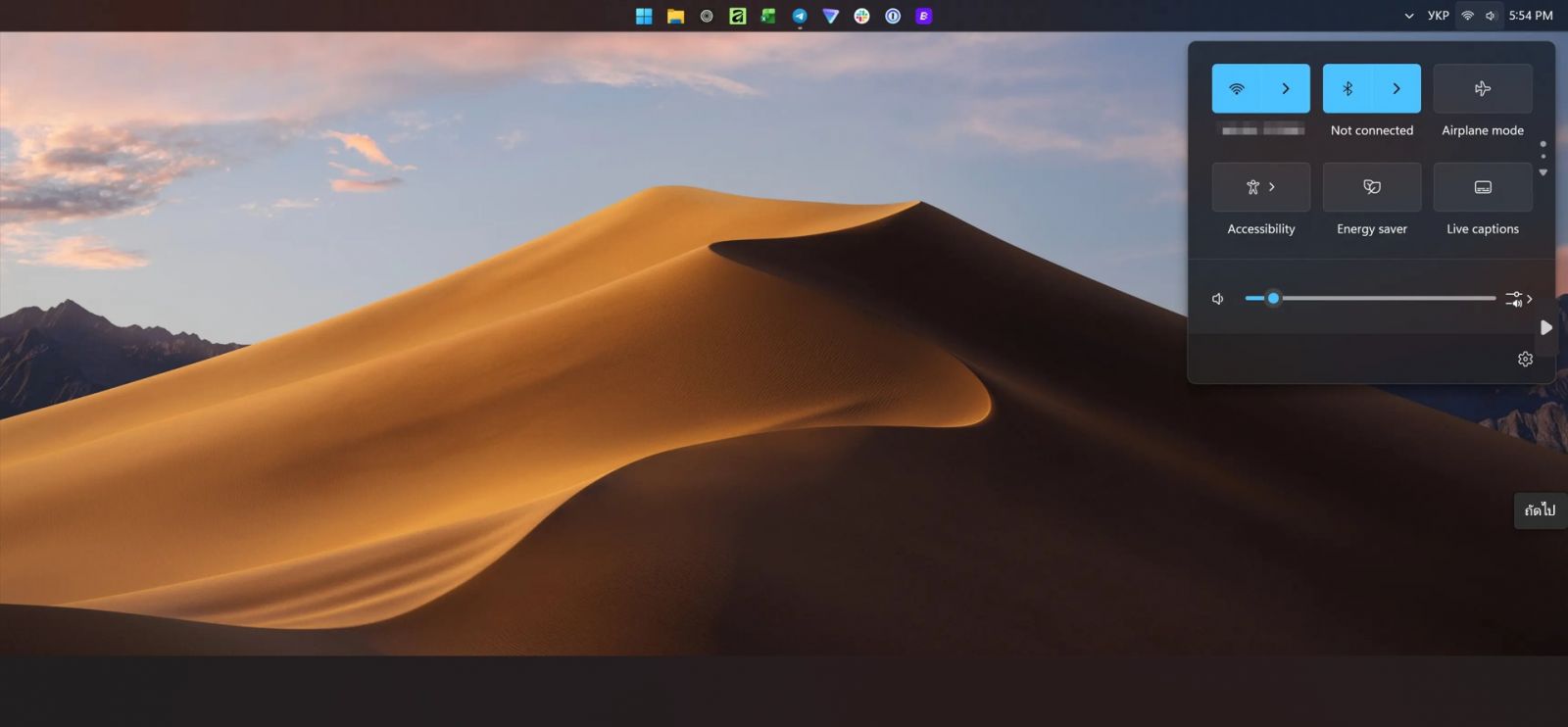Screen dimensions: 1568x727
Task: Click the Wi-Fi icon in the system tray
Action: [x=1467, y=16]
